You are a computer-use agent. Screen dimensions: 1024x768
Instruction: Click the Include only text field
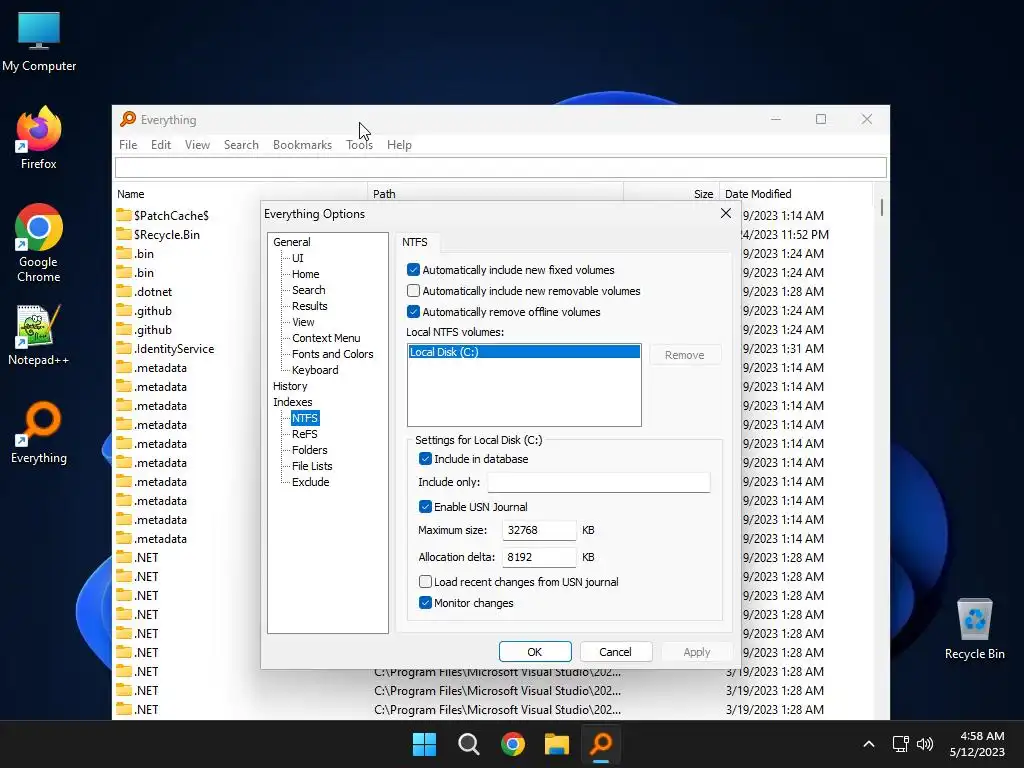pyautogui.click(x=598, y=482)
